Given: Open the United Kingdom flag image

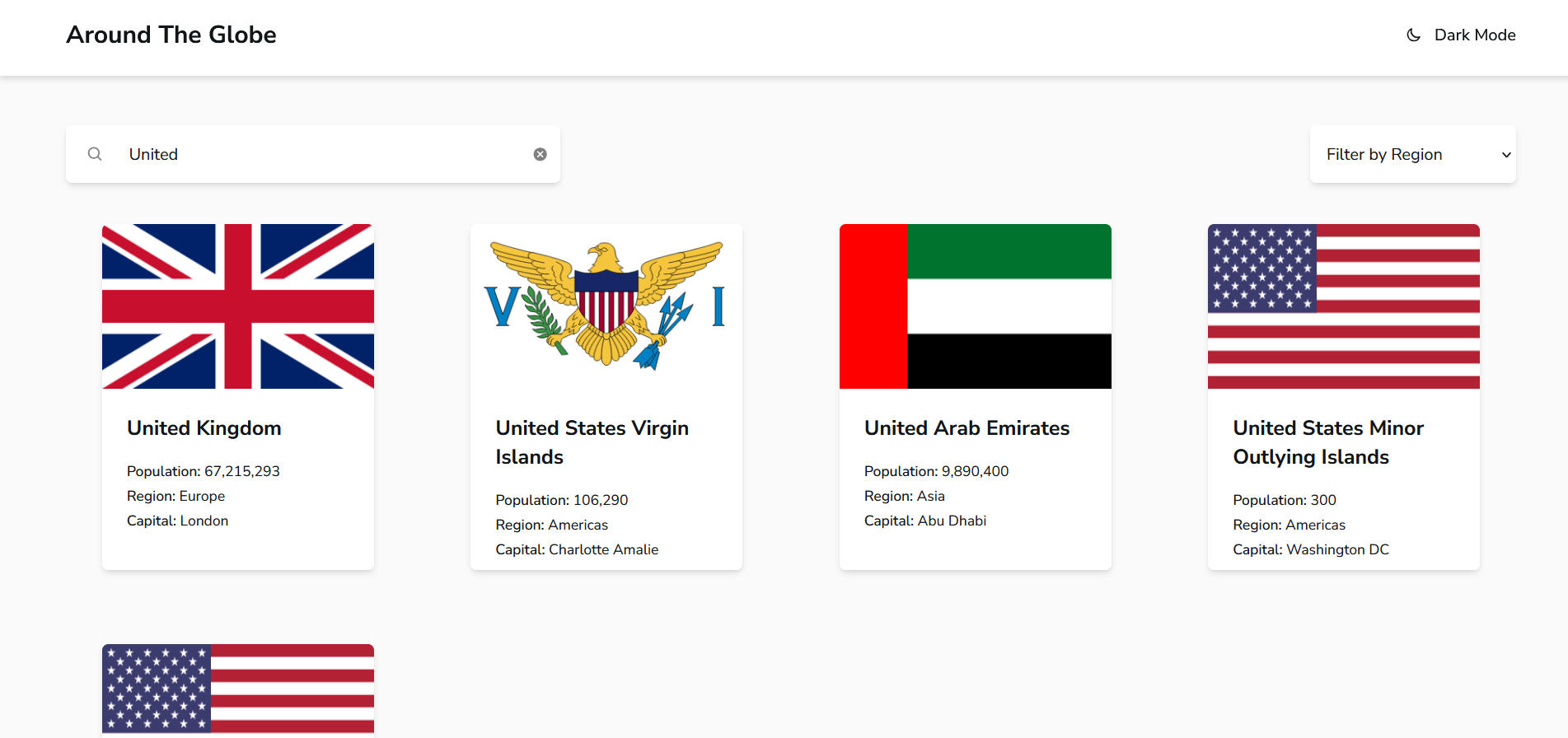Looking at the screenshot, I should tap(238, 306).
